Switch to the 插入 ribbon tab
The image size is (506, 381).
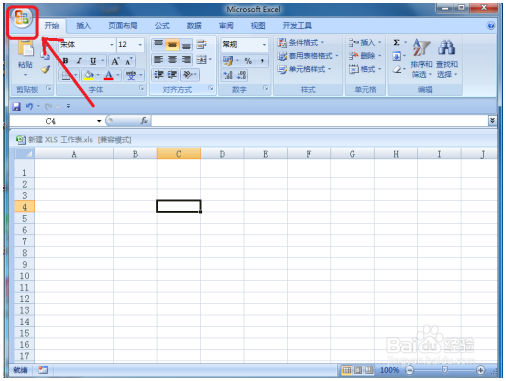(x=83, y=26)
